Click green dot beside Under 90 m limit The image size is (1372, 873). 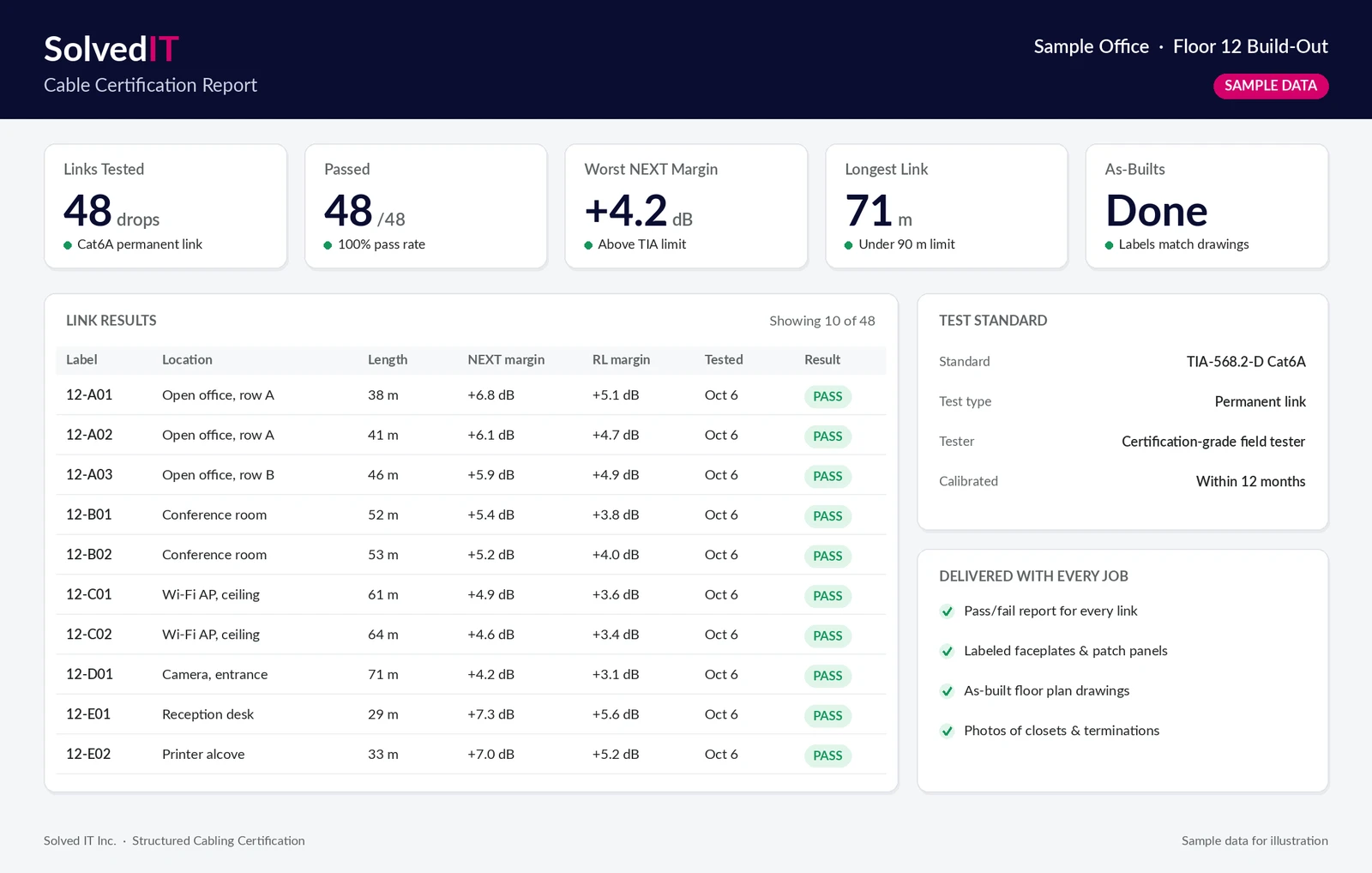point(849,245)
